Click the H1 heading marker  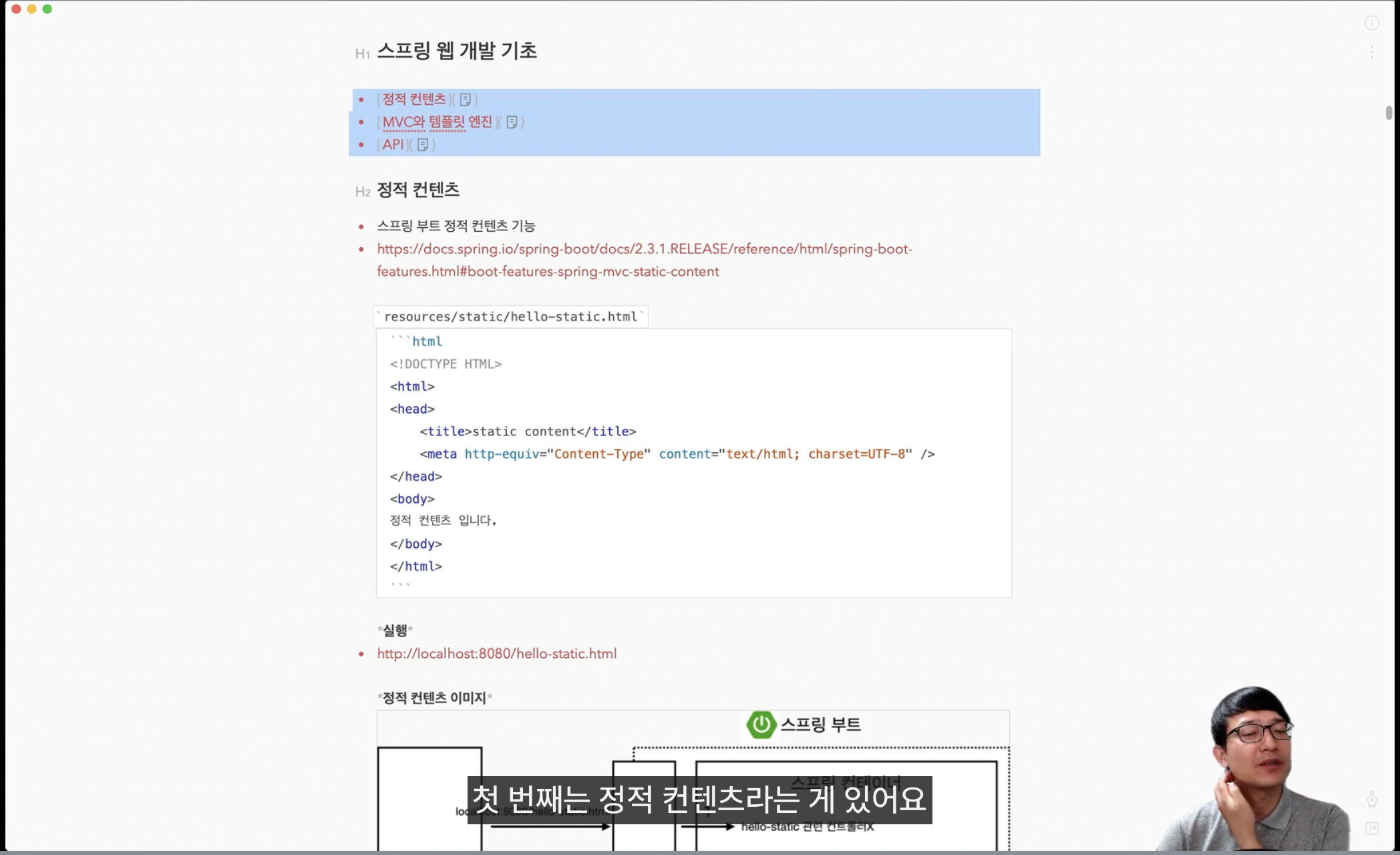click(362, 53)
